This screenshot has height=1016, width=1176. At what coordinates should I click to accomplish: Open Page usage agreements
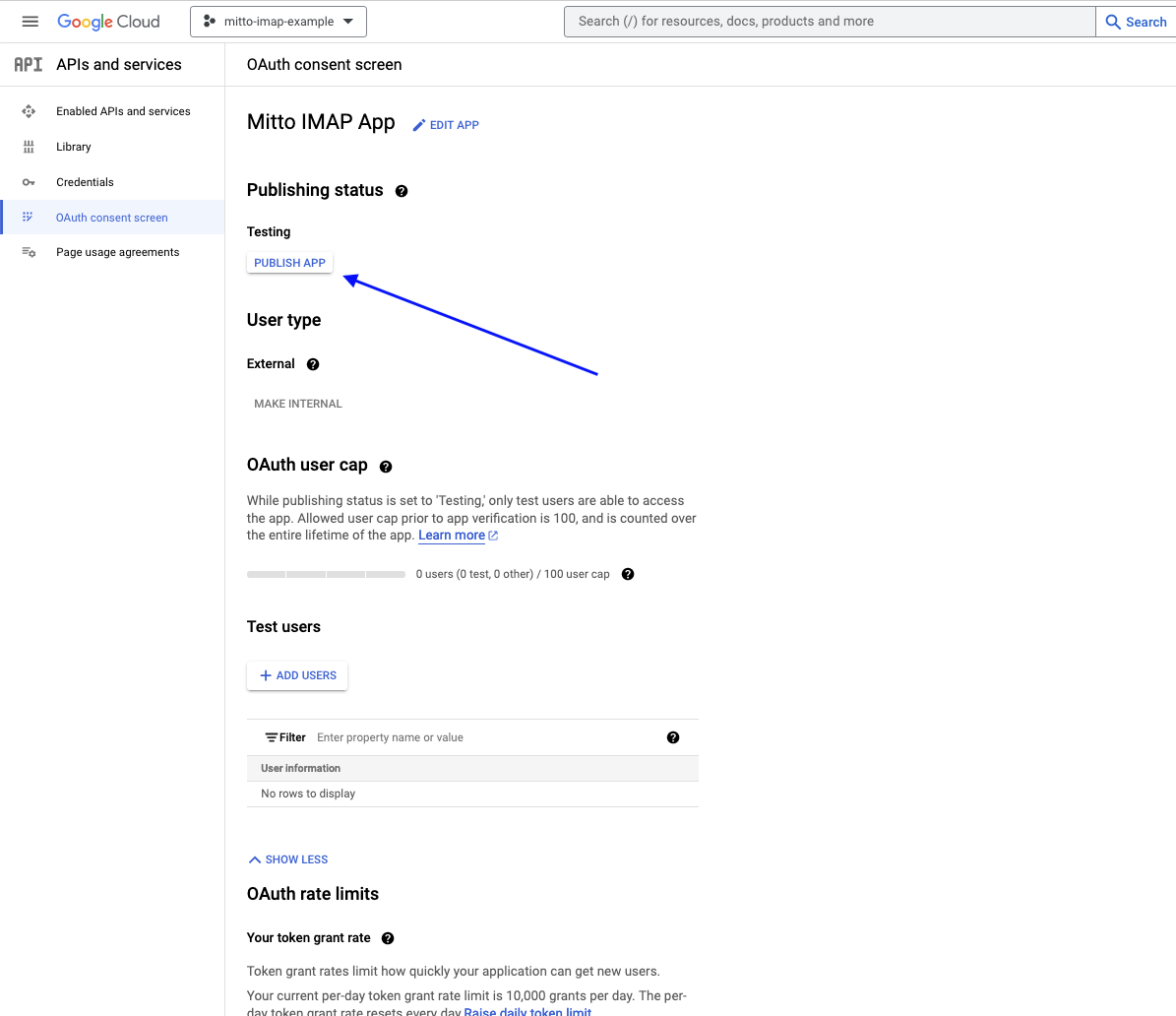point(118,252)
